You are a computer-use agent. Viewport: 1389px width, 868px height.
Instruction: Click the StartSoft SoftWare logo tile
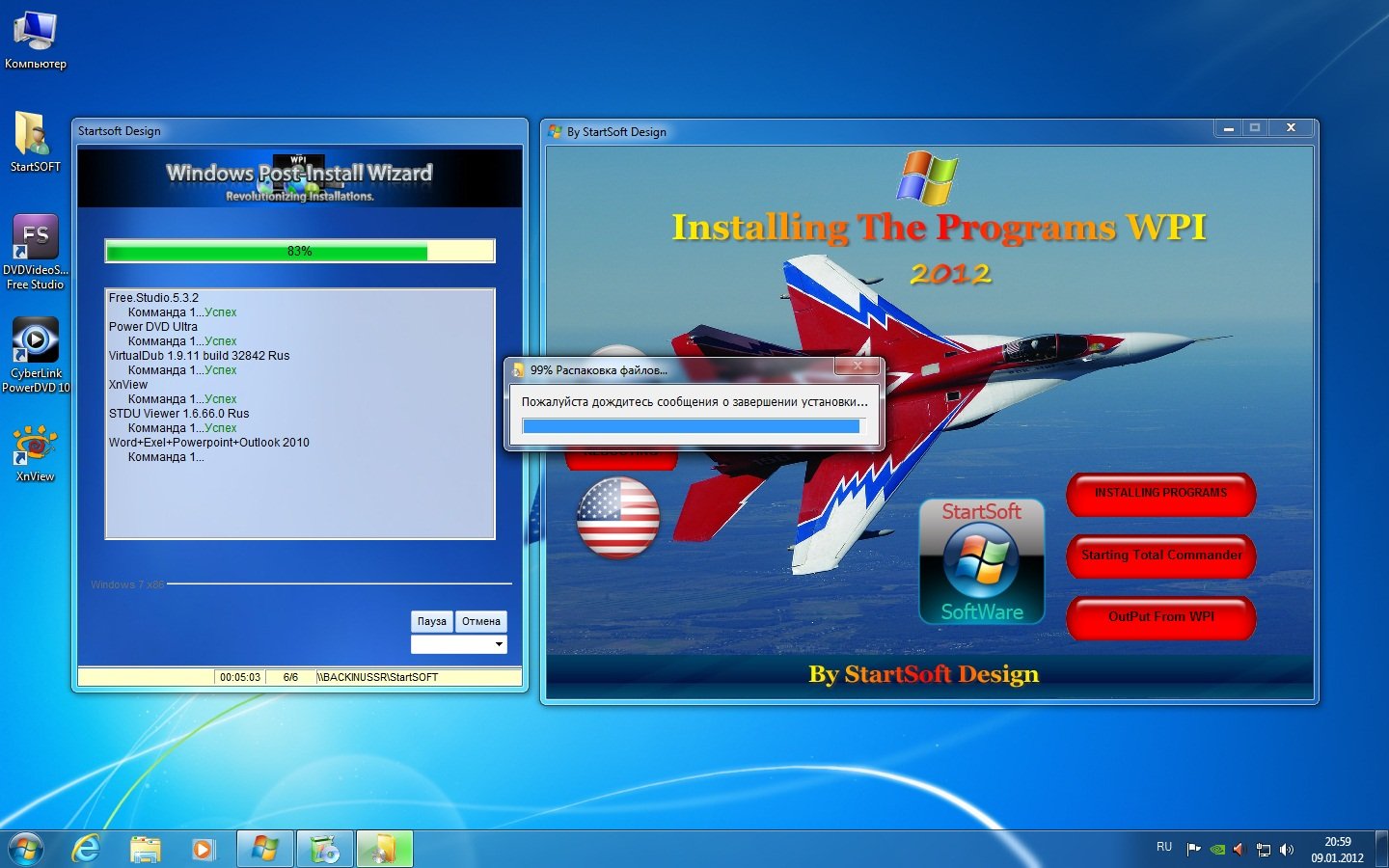click(981, 561)
